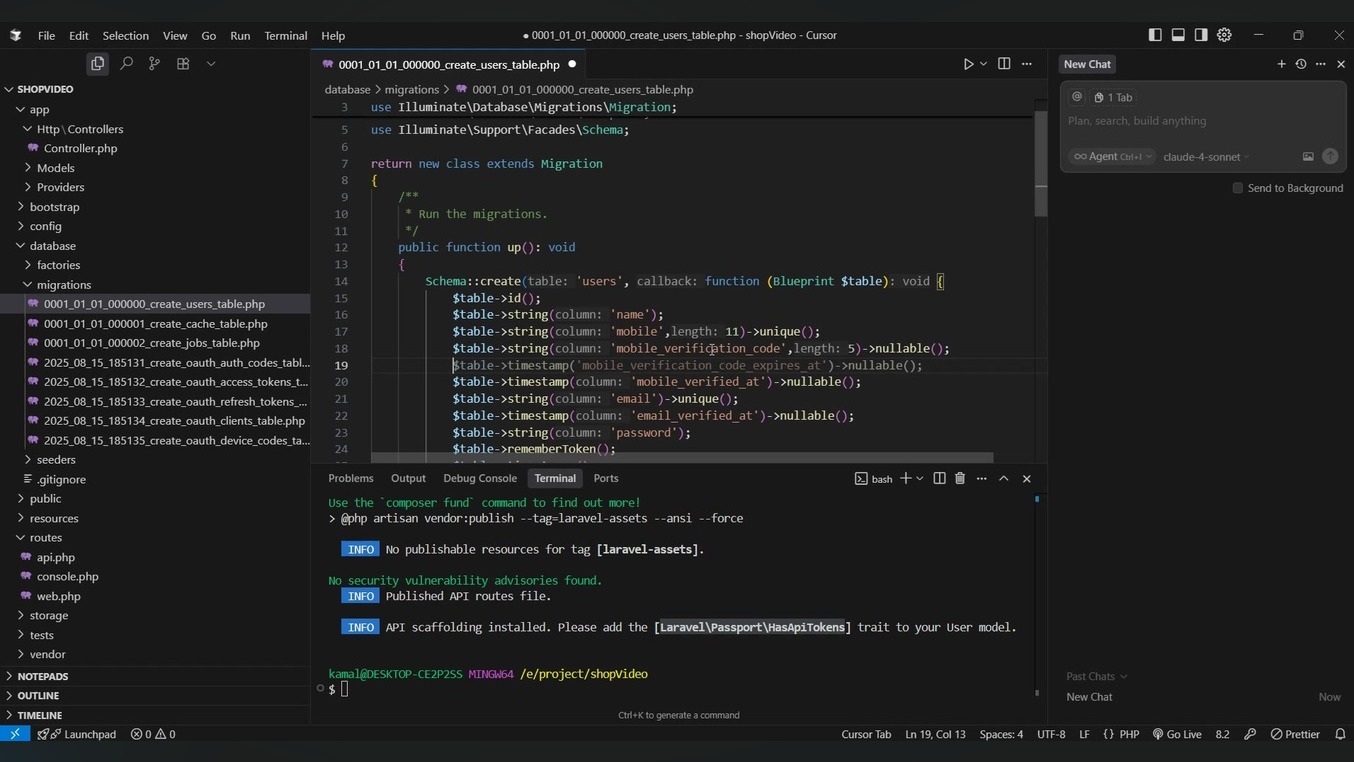This screenshot has height=762, width=1354.
Task: Open the Source Control view icon
Action: point(154,64)
